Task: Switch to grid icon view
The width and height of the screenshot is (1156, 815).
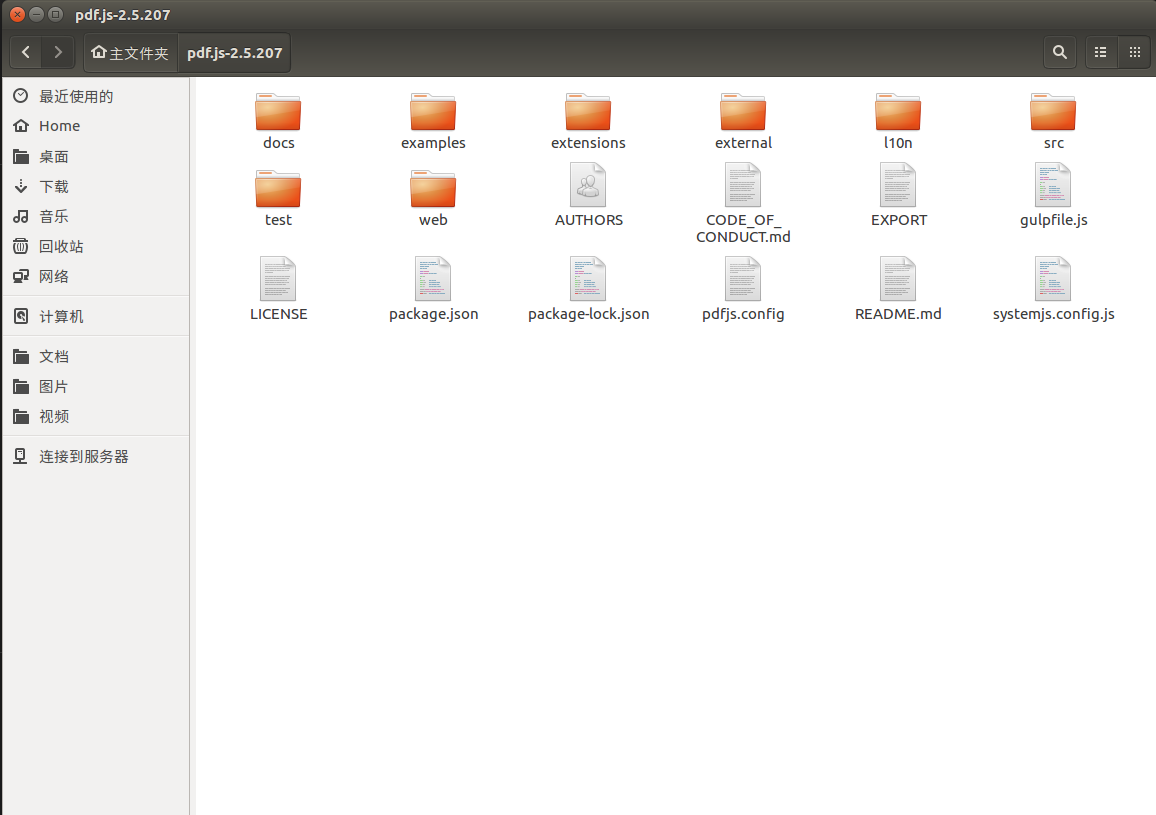Action: [x=1134, y=52]
